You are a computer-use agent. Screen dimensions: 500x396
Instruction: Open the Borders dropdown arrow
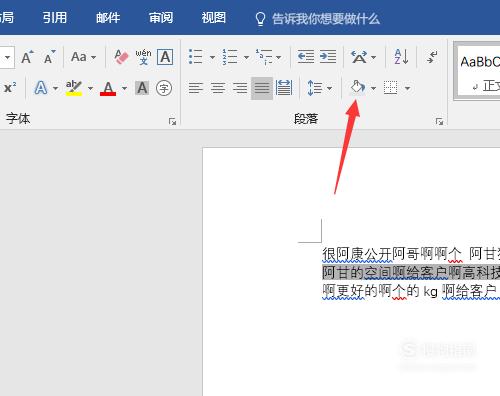(407, 88)
